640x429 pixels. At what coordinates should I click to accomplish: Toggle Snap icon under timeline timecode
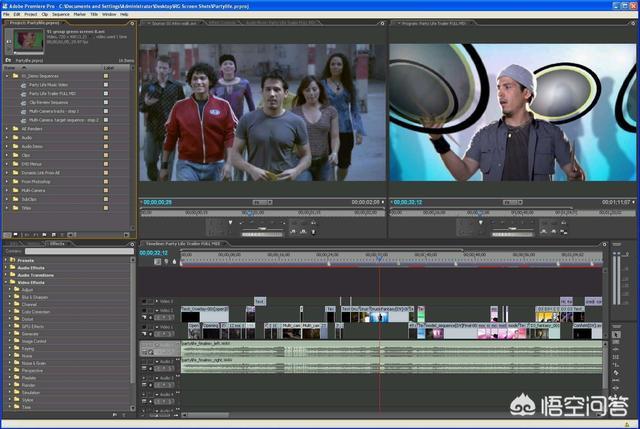point(158,261)
